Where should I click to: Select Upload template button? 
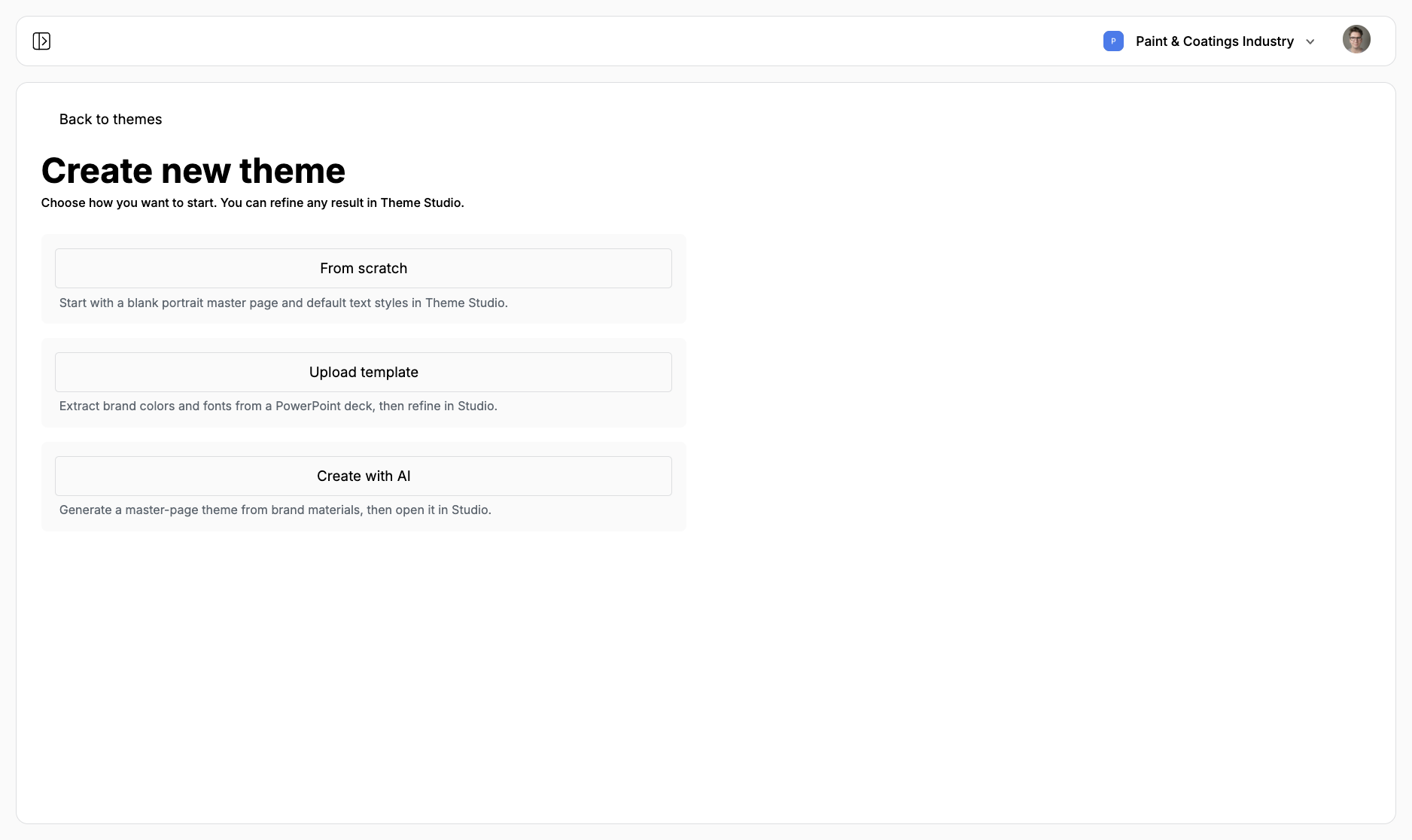pyautogui.click(x=364, y=372)
